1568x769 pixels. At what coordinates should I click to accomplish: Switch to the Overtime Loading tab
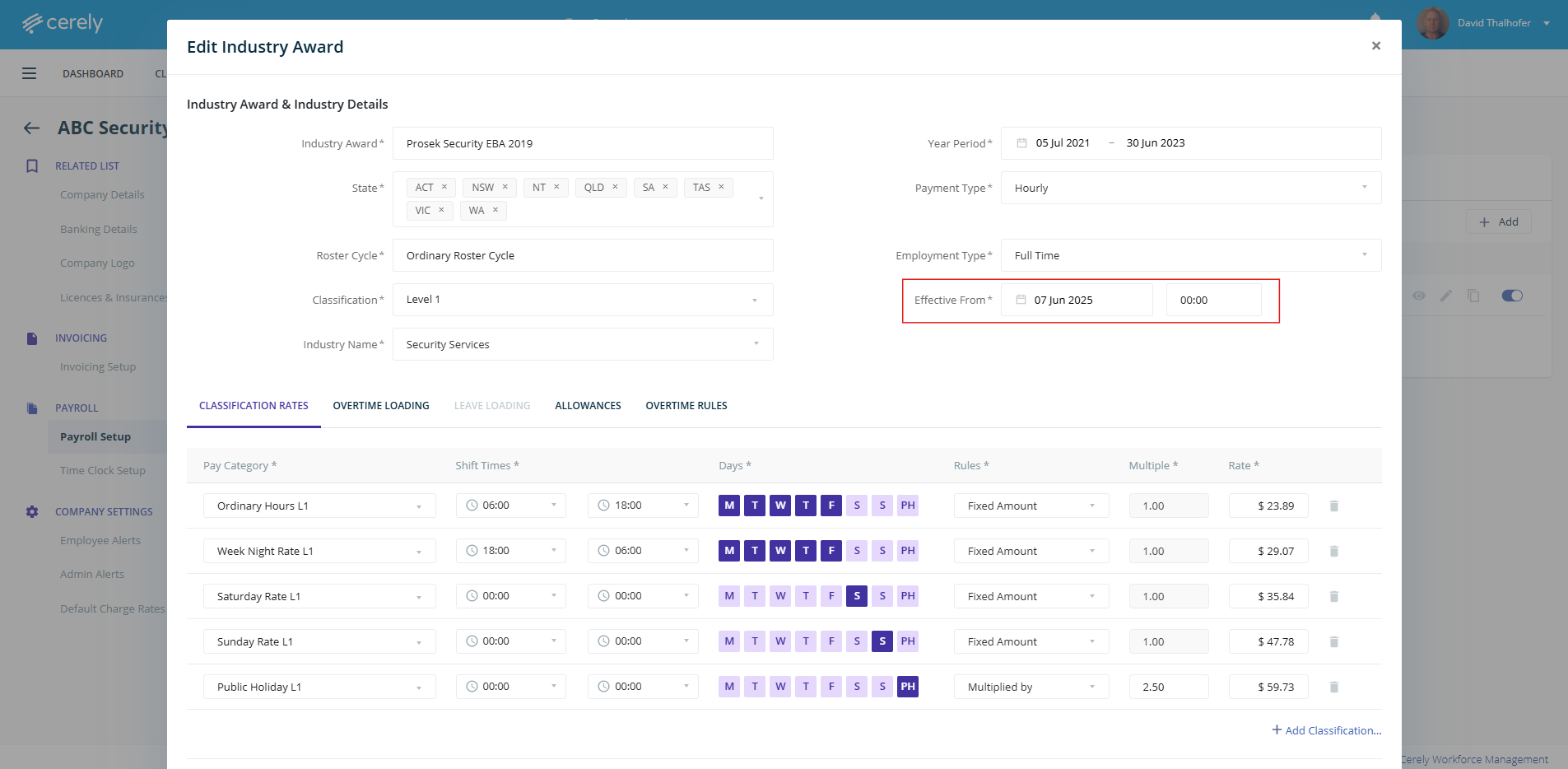(x=381, y=406)
